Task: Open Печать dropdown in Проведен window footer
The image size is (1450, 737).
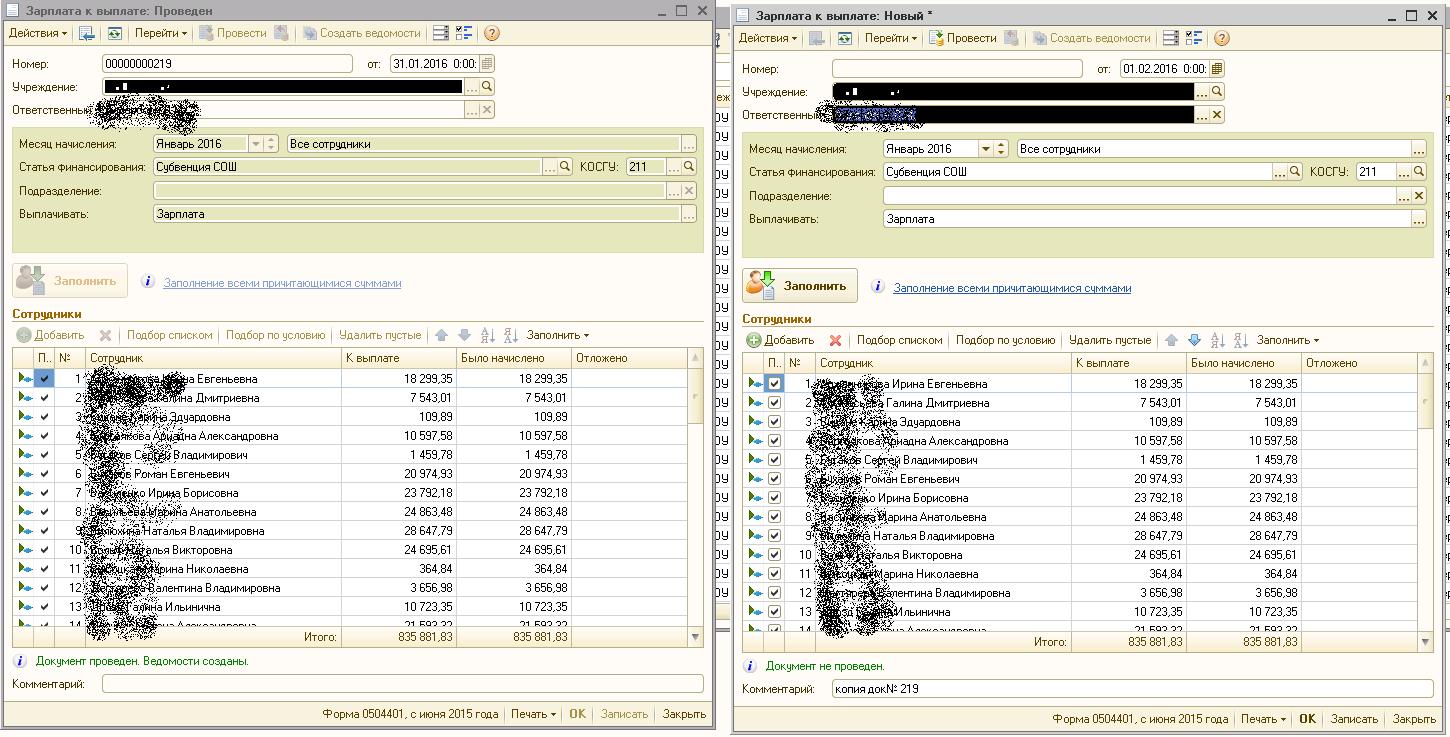Action: click(x=533, y=714)
